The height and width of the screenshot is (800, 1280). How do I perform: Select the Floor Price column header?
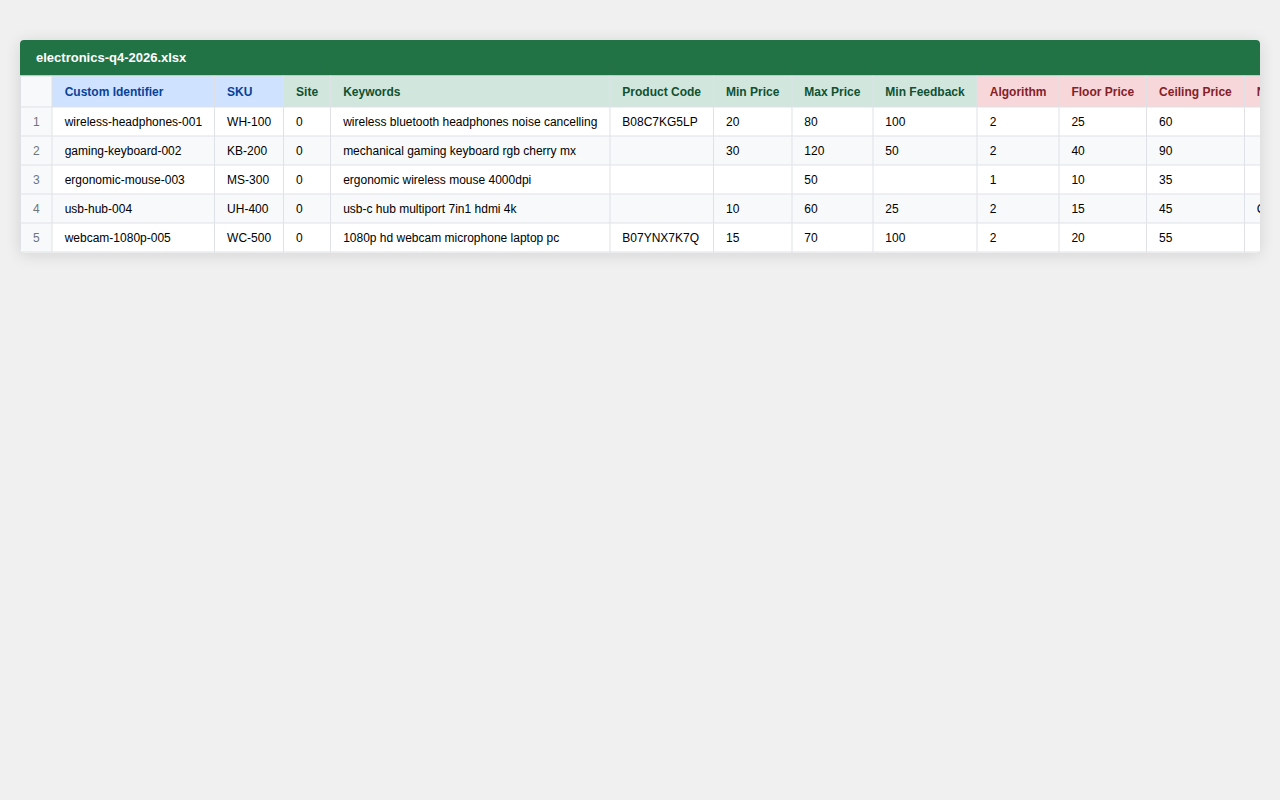click(1102, 92)
